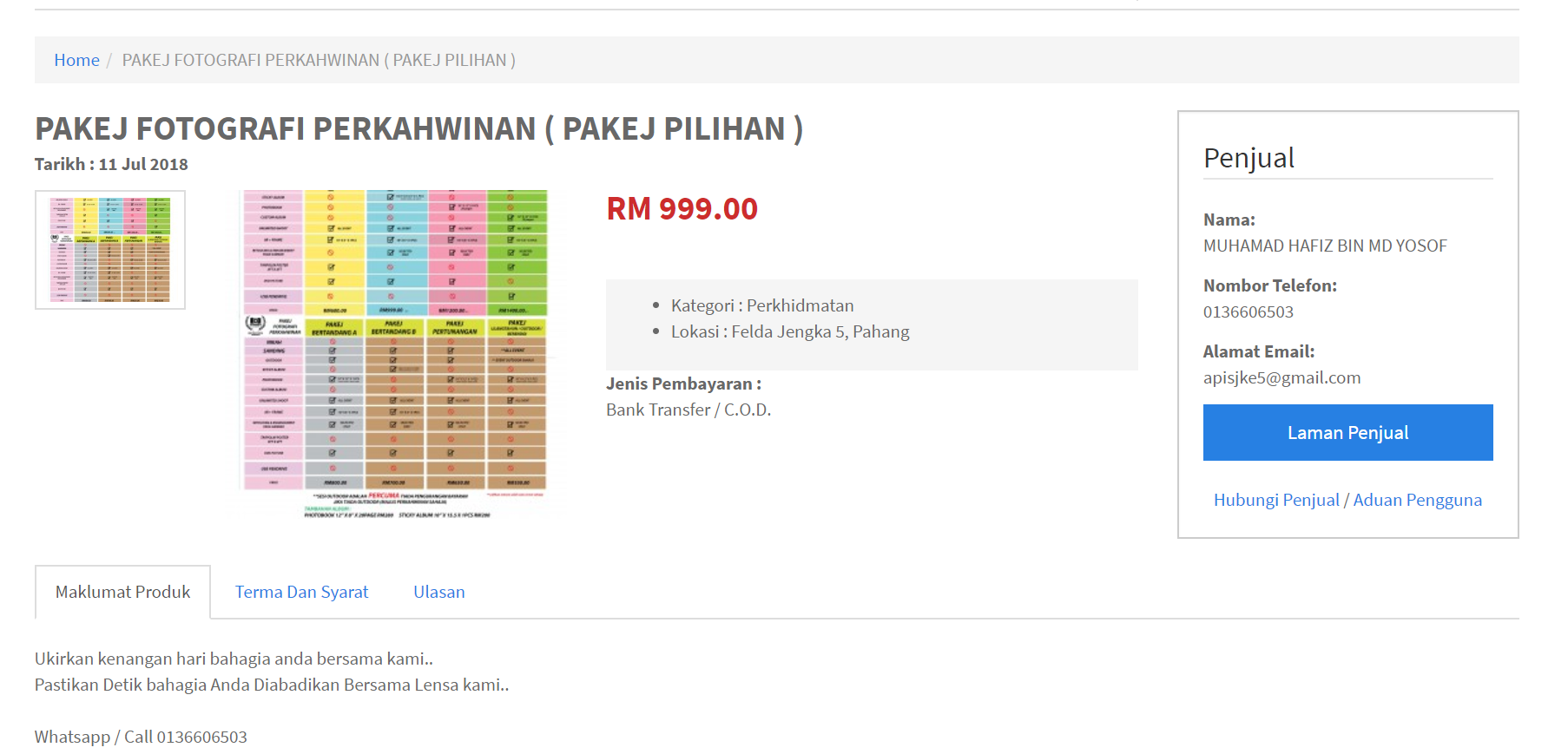Open the Hubungi Penjual / Aduan Pengguna link

pos(1347,500)
